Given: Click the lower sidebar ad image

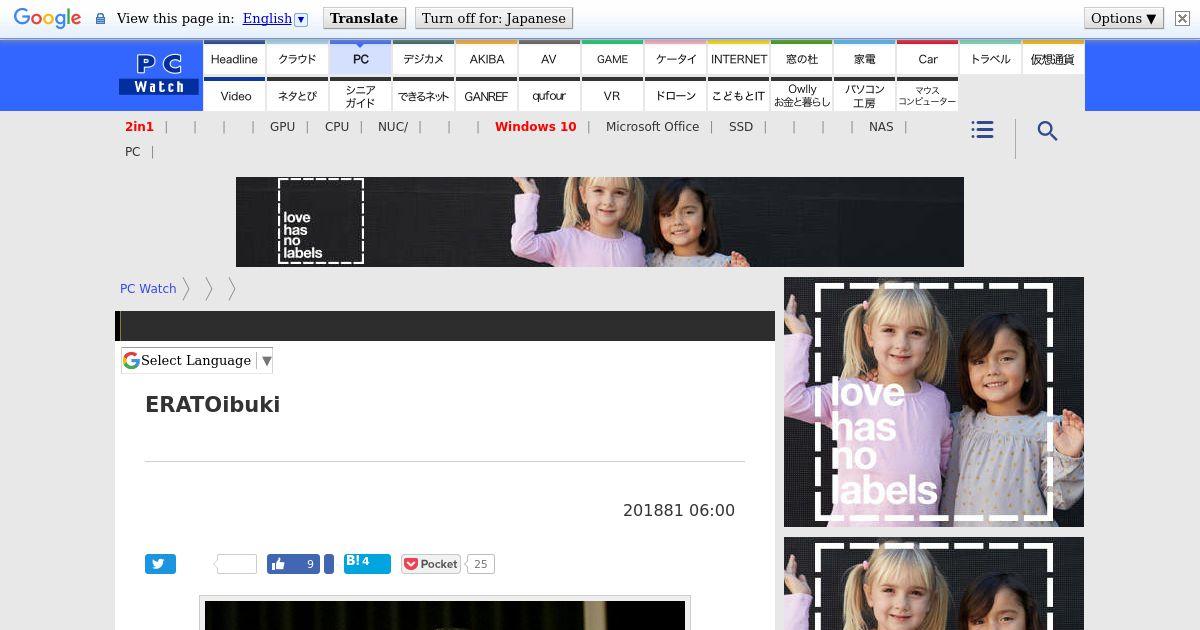Looking at the screenshot, I should [934, 583].
